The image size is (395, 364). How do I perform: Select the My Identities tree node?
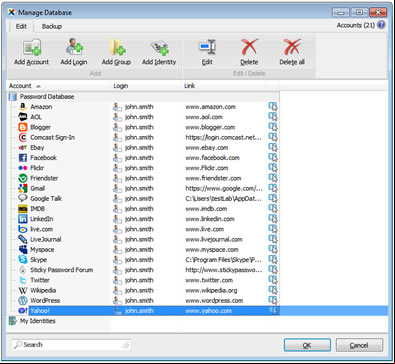[37, 321]
